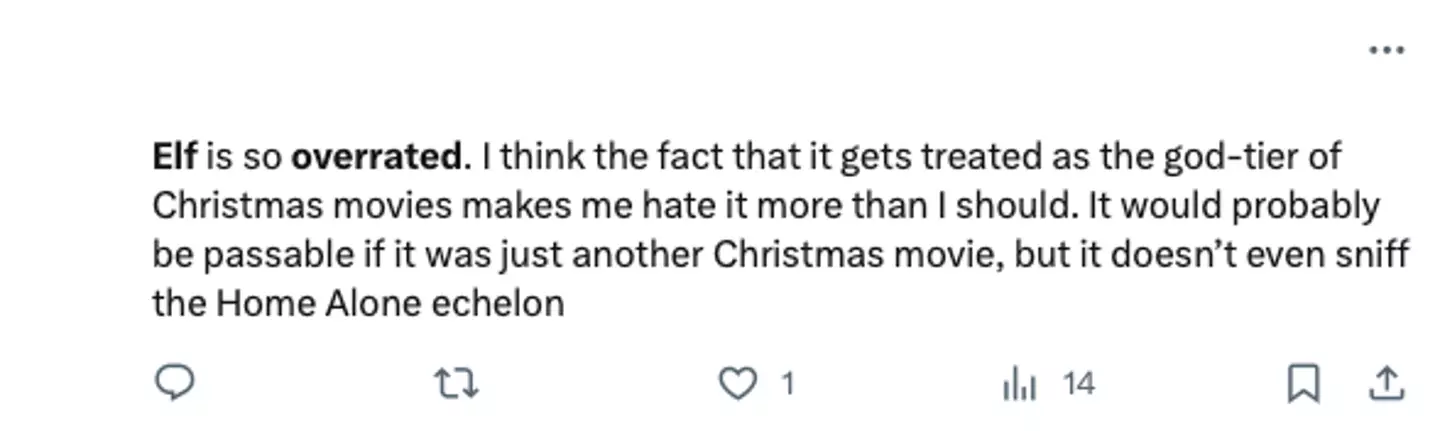The width and height of the screenshot is (1440, 431).
Task: Click the word "passable" in the tweet
Action: pyautogui.click(x=272, y=255)
